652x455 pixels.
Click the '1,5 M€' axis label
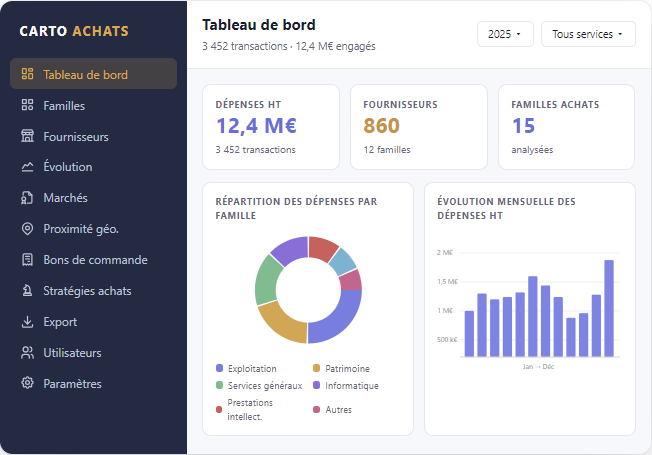[x=447, y=282]
